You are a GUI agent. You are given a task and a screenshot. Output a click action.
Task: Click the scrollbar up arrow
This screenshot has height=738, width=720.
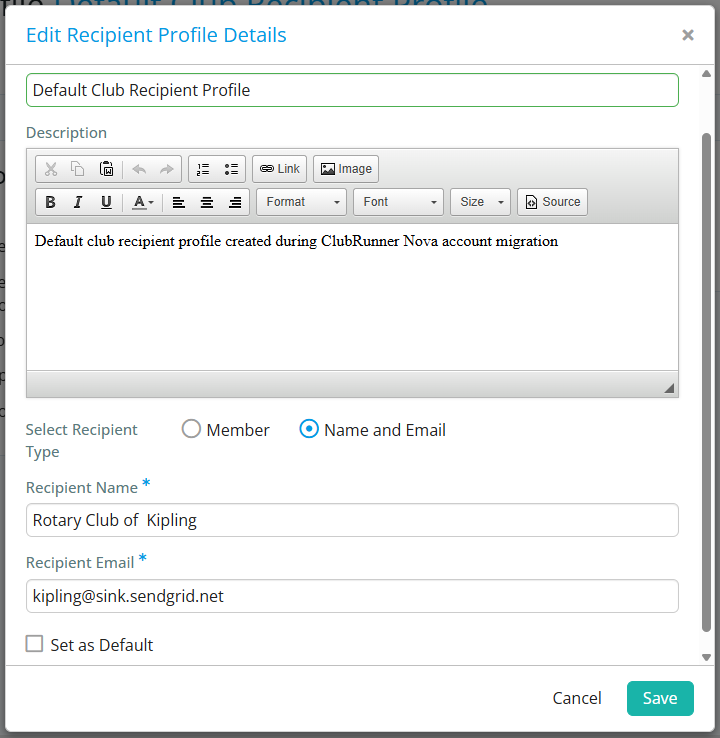point(706,73)
